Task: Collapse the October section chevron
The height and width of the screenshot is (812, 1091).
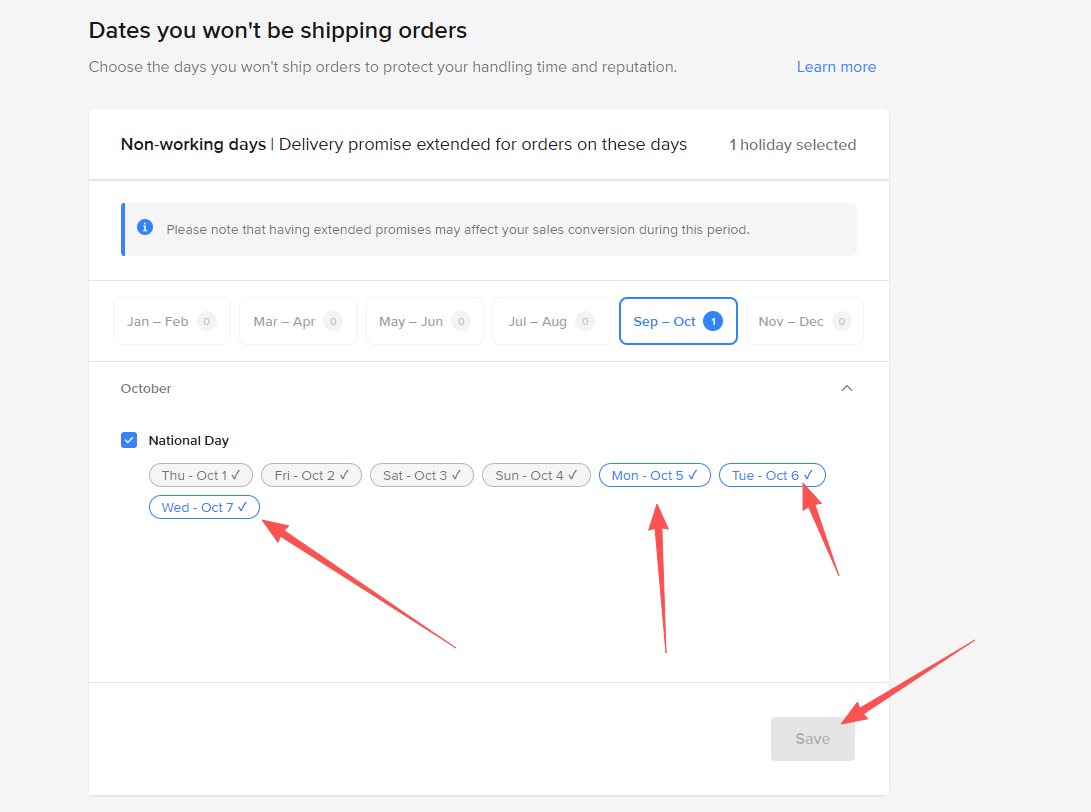Action: point(847,388)
